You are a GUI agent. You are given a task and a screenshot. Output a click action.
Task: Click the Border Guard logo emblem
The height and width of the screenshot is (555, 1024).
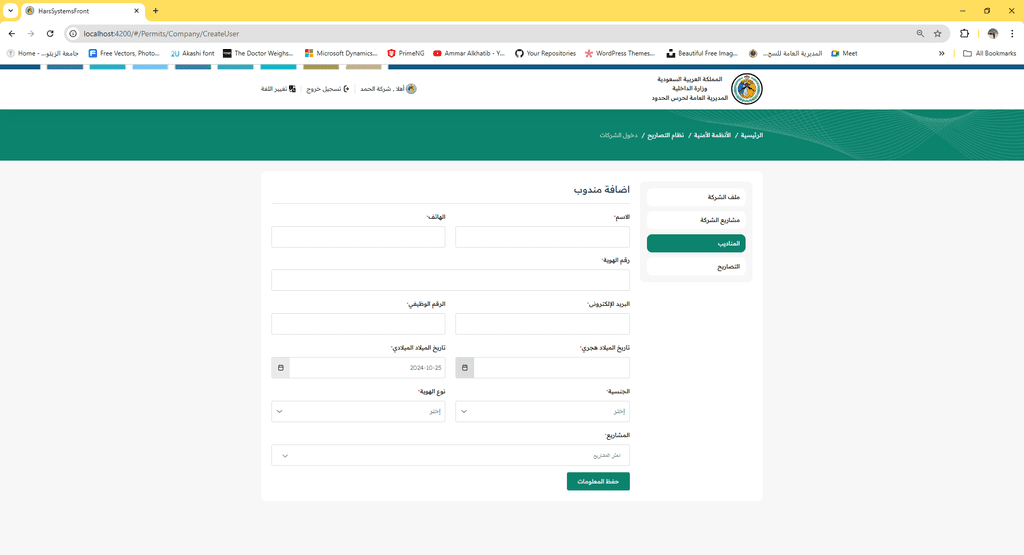click(x=746, y=89)
